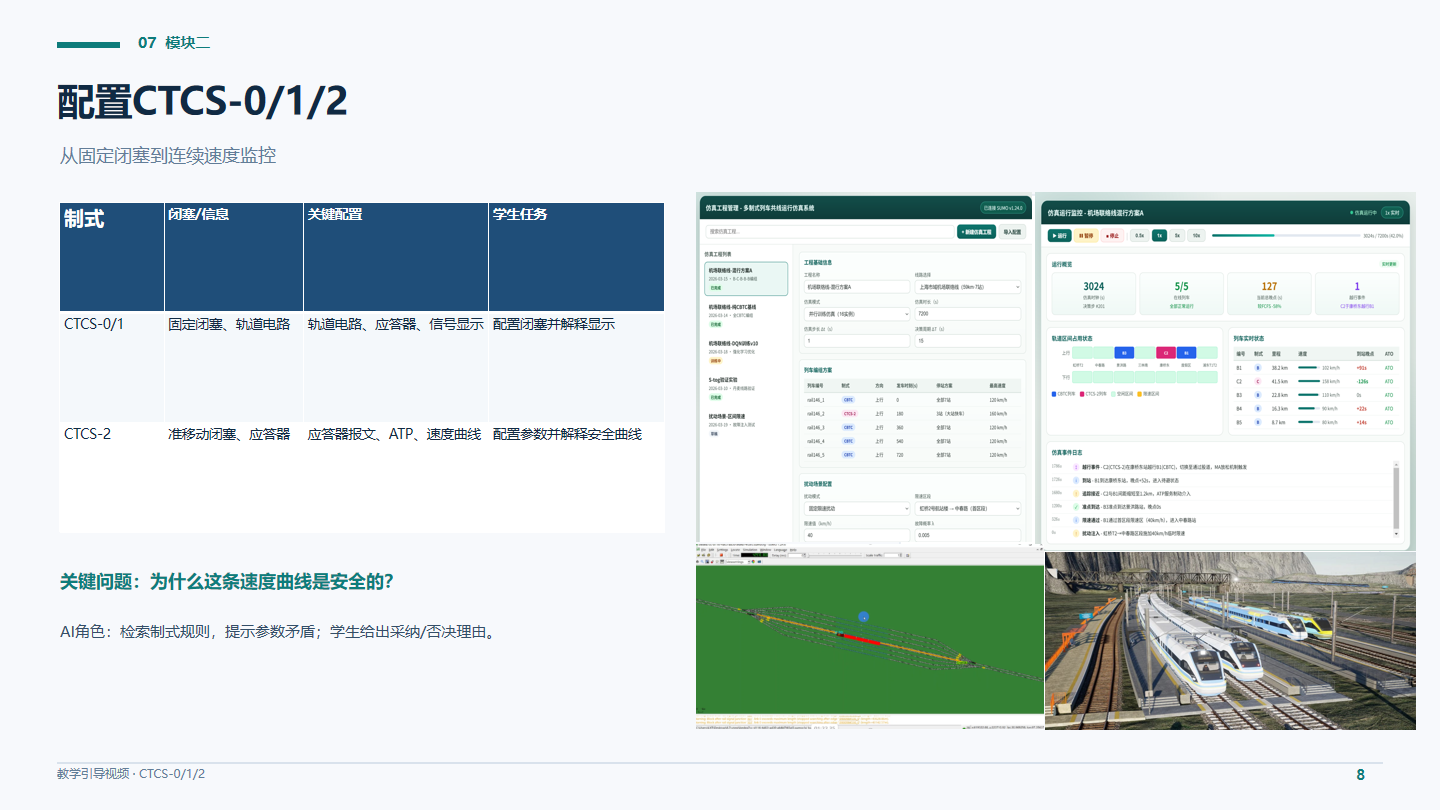The height and width of the screenshot is (810, 1440).
Task: Click the 停止 stop button
Action: point(1113,235)
